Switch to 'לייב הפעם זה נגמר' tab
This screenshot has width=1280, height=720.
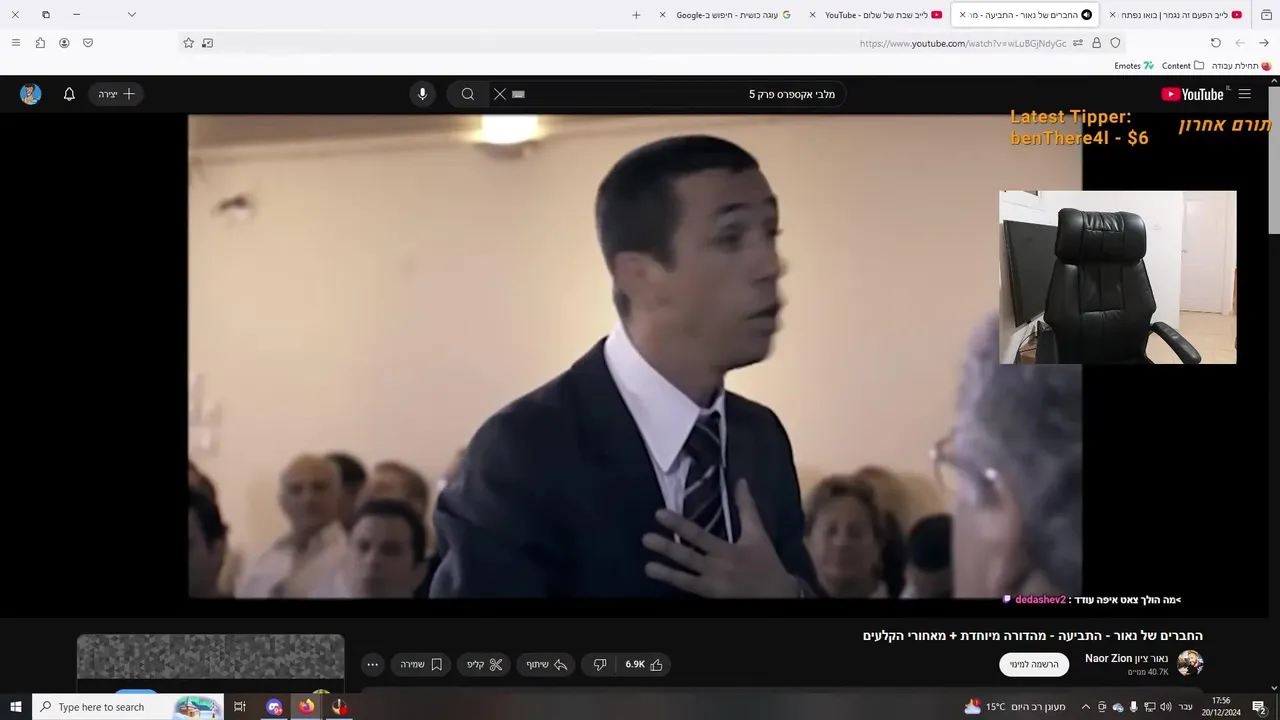coord(1175,15)
